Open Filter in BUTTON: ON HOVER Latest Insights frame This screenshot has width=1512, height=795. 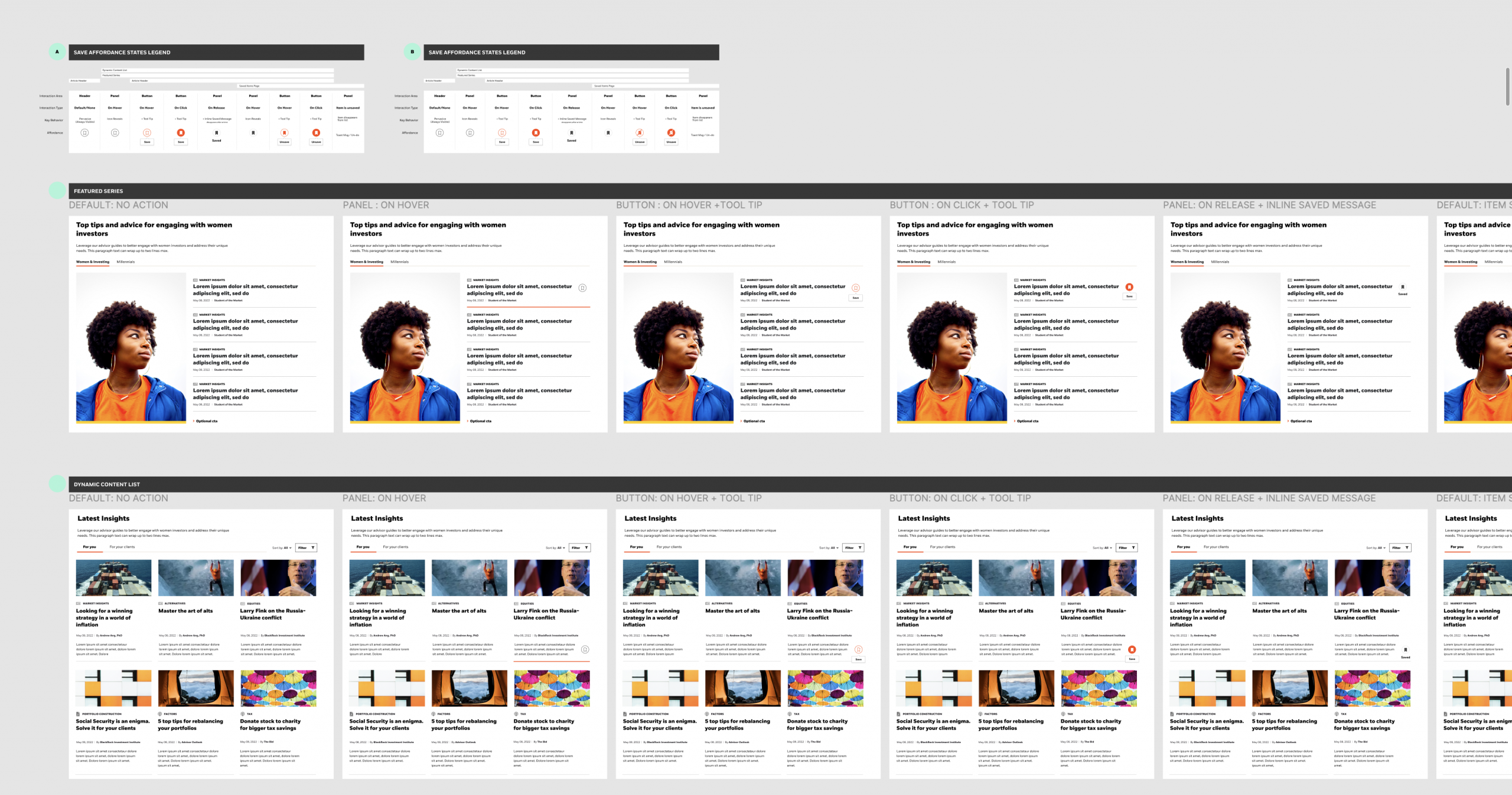(x=853, y=548)
